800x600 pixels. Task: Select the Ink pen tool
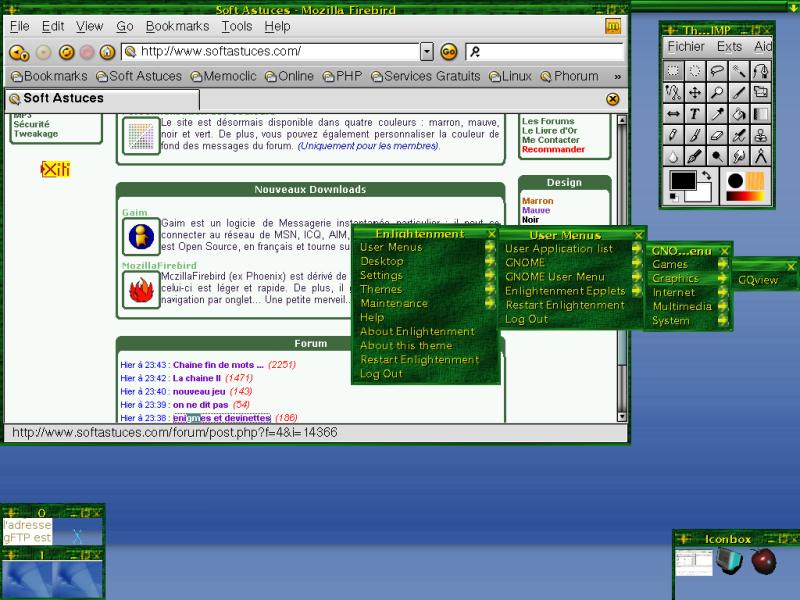695,157
